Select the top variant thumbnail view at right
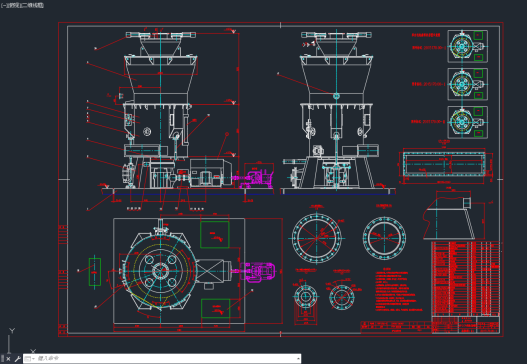Screen dimensions: 527x364 point(468,46)
